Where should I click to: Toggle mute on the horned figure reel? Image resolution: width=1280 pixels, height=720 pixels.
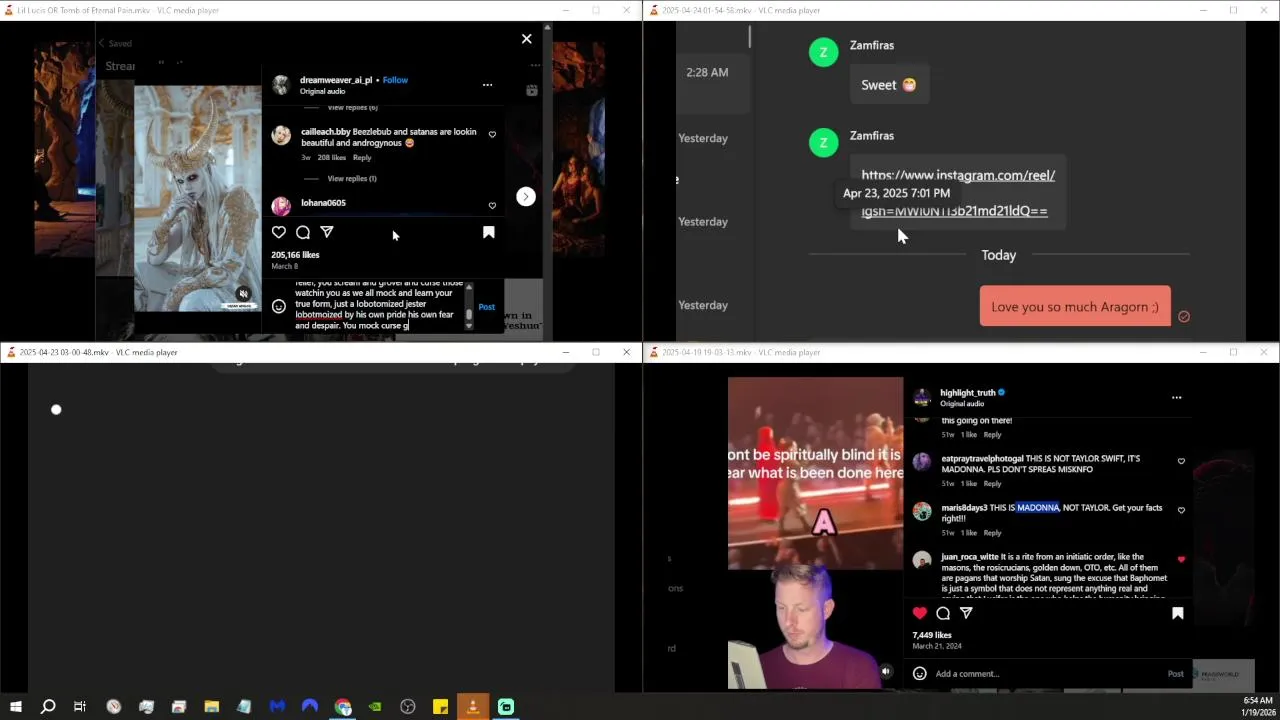[x=243, y=294]
